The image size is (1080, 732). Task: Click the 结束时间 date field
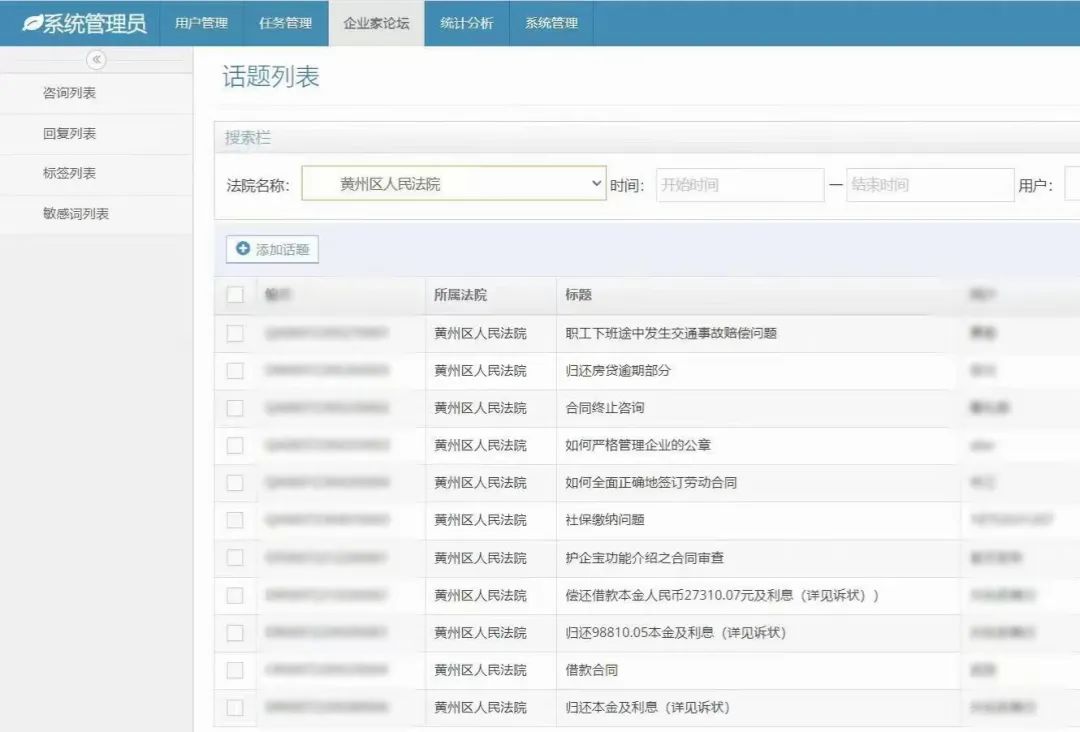(930, 185)
